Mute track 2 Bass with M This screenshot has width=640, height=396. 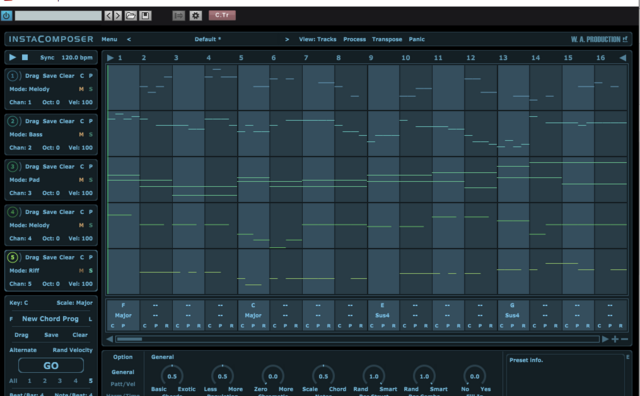(81, 134)
